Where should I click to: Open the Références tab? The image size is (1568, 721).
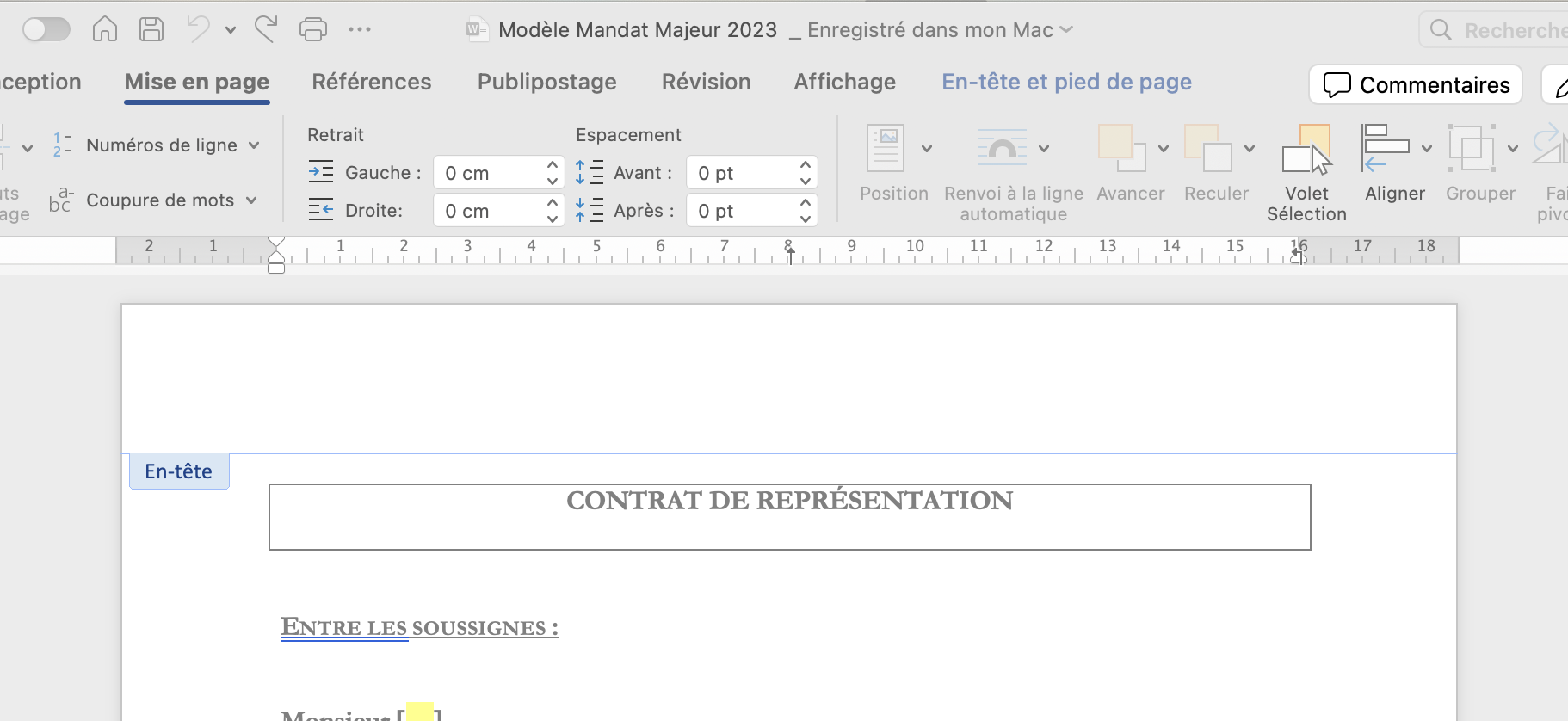coord(372,83)
